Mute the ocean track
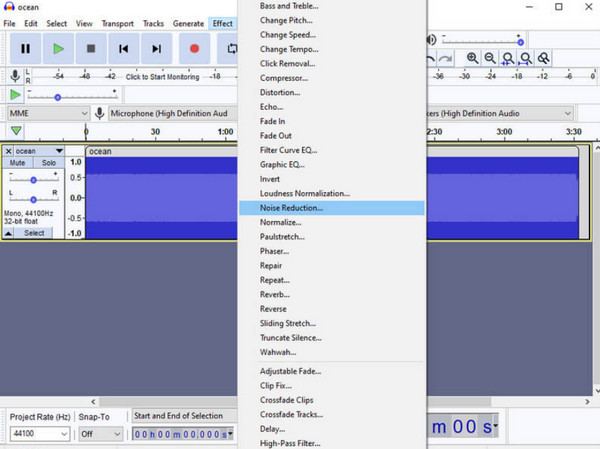 click(x=18, y=162)
